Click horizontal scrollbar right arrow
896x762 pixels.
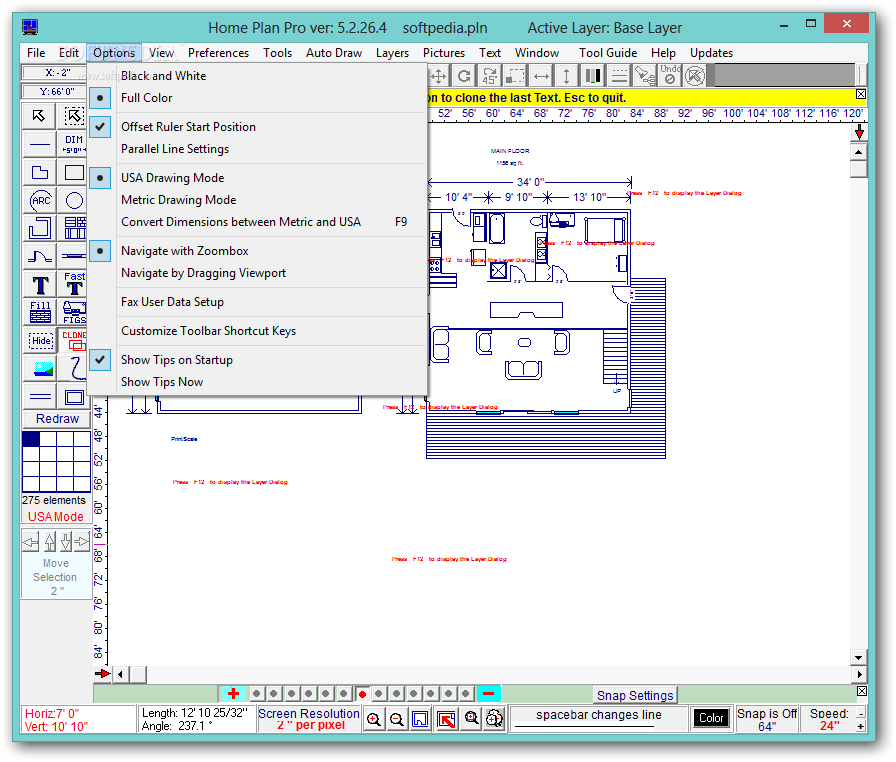(x=860, y=675)
